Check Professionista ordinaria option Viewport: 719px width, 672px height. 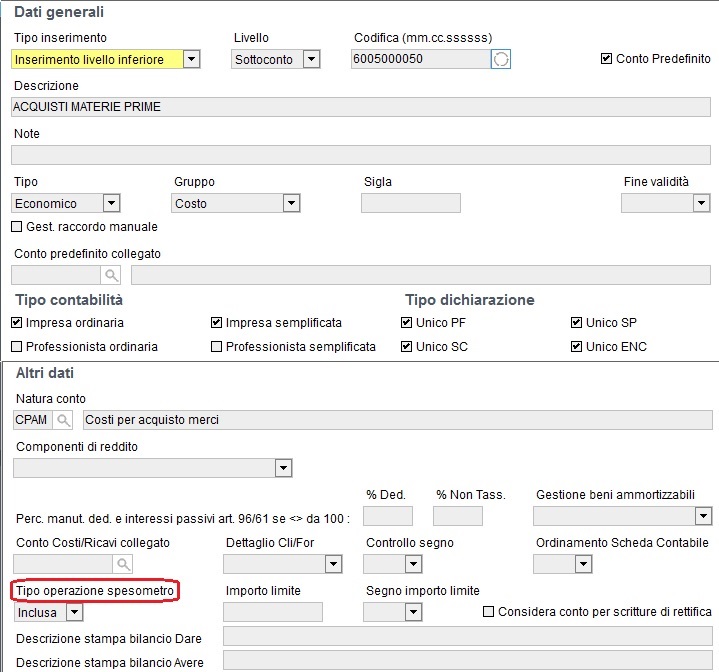(x=17, y=347)
